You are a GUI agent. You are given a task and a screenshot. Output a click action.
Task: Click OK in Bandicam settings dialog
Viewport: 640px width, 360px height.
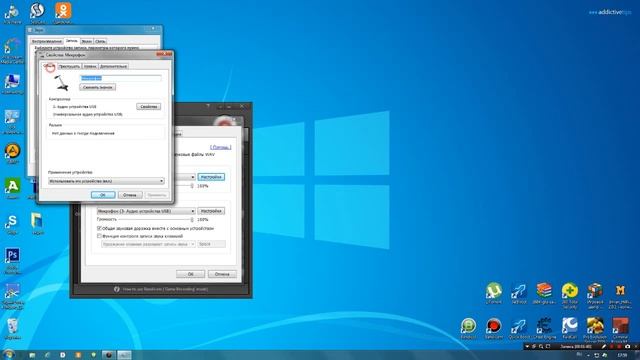tap(190, 274)
